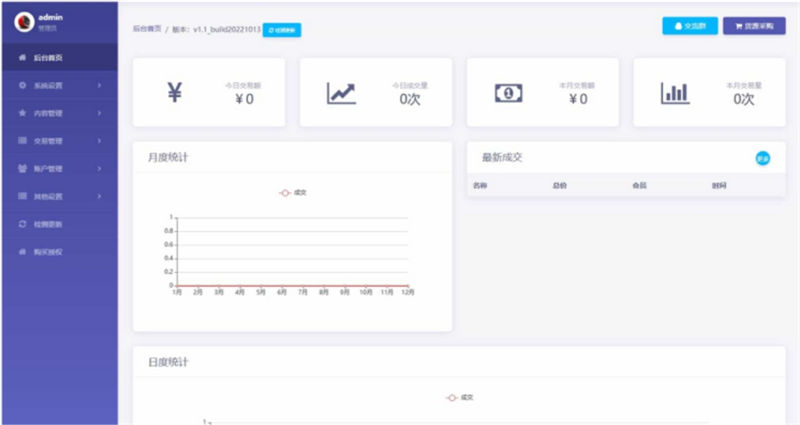Screen dimensions: 800x425
Task: Click the small 检测更新 button beside version
Action: (282, 30)
